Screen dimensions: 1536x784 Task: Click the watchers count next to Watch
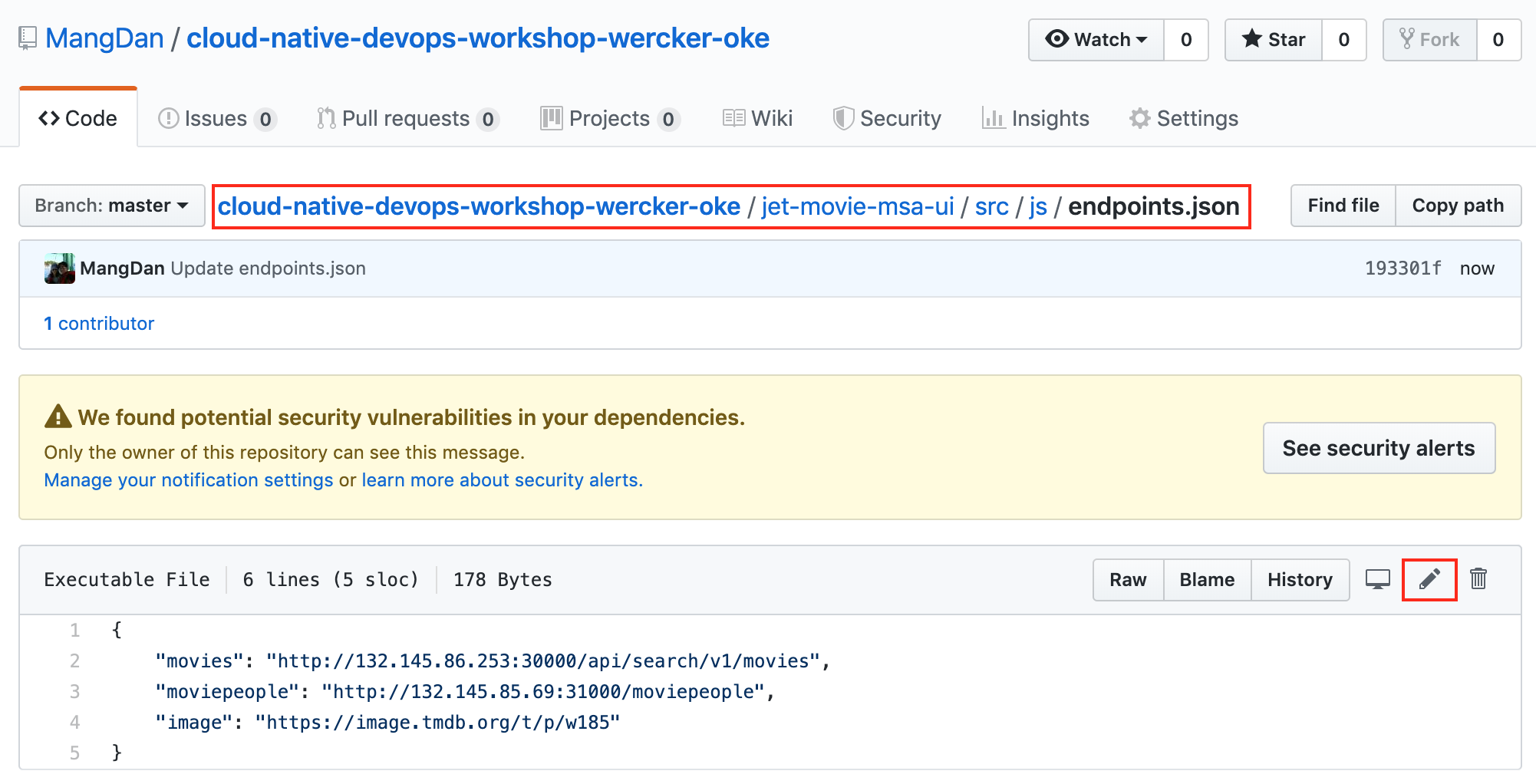pyautogui.click(x=1186, y=39)
